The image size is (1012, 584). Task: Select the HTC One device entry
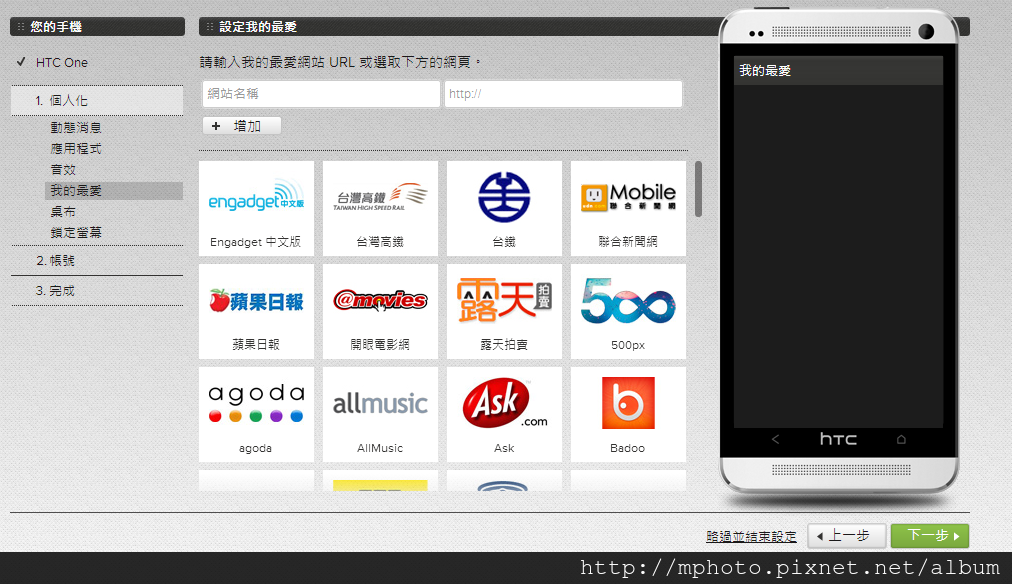tap(62, 63)
